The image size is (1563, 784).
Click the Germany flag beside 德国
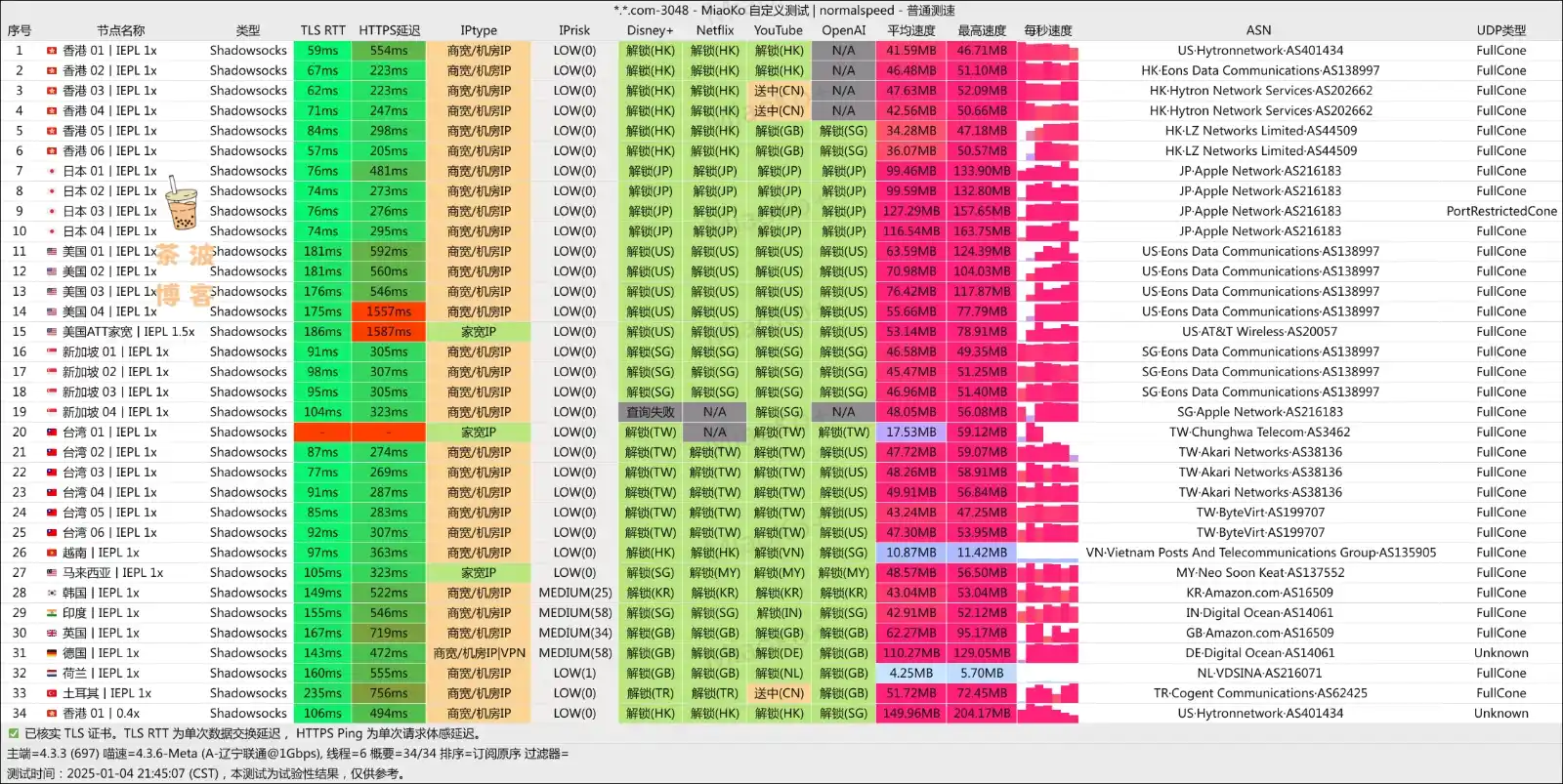pos(52,653)
